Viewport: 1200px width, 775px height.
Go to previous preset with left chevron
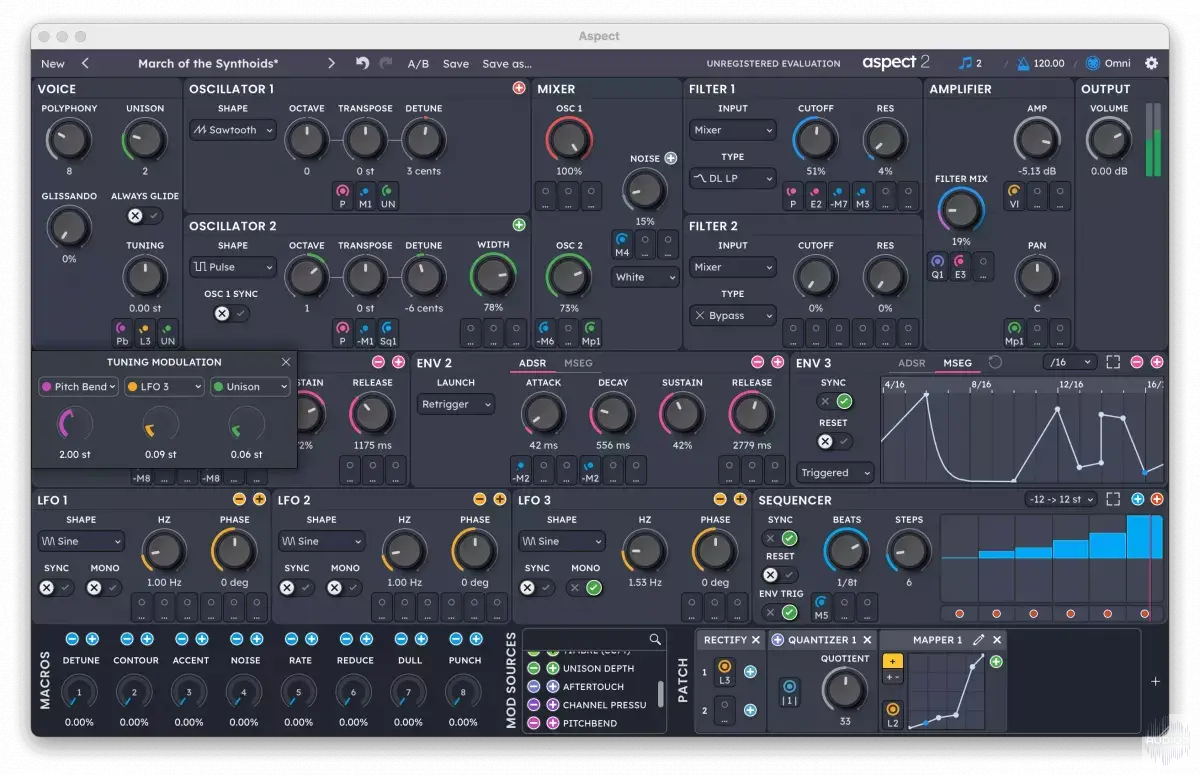click(85, 63)
